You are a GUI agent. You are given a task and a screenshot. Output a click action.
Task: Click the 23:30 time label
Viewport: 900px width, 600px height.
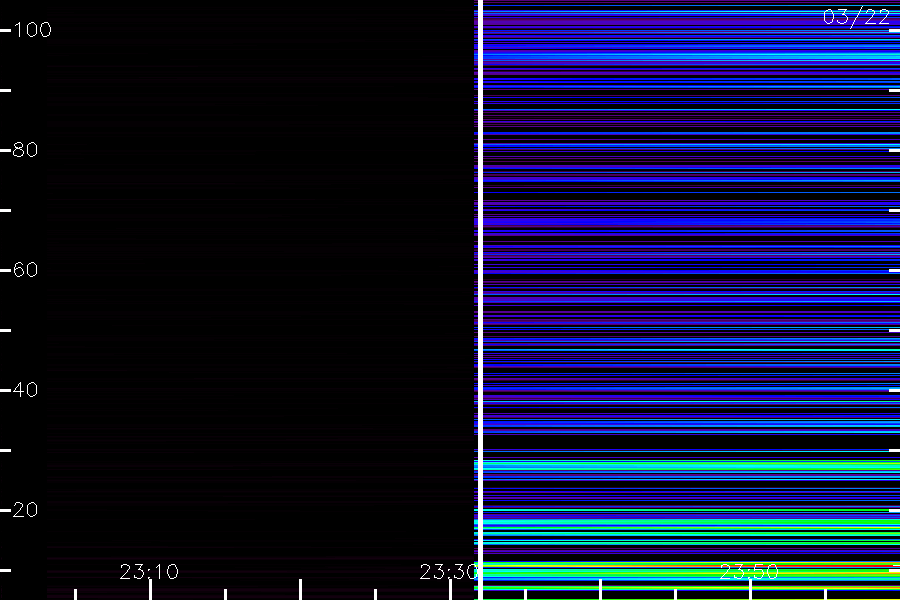coord(449,572)
